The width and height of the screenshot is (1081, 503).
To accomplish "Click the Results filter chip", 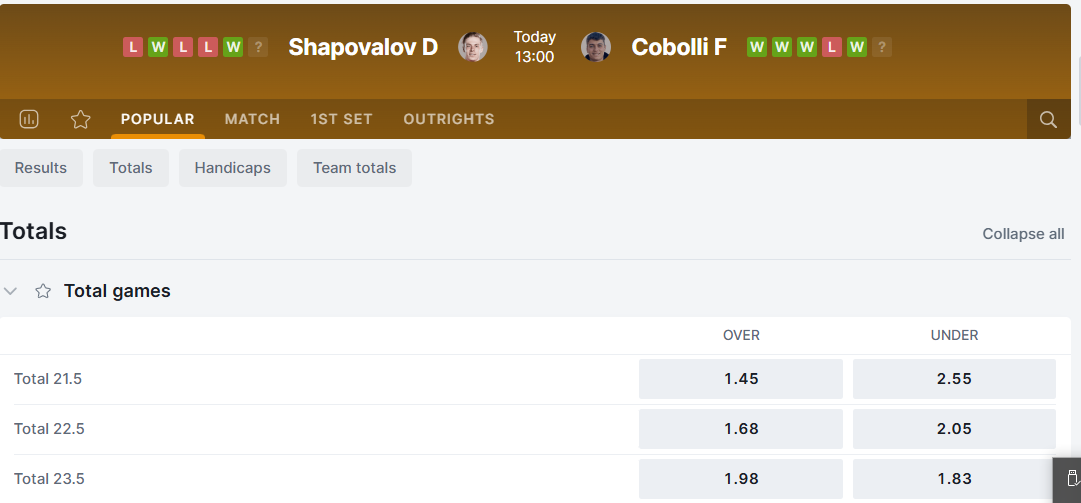I will (41, 168).
